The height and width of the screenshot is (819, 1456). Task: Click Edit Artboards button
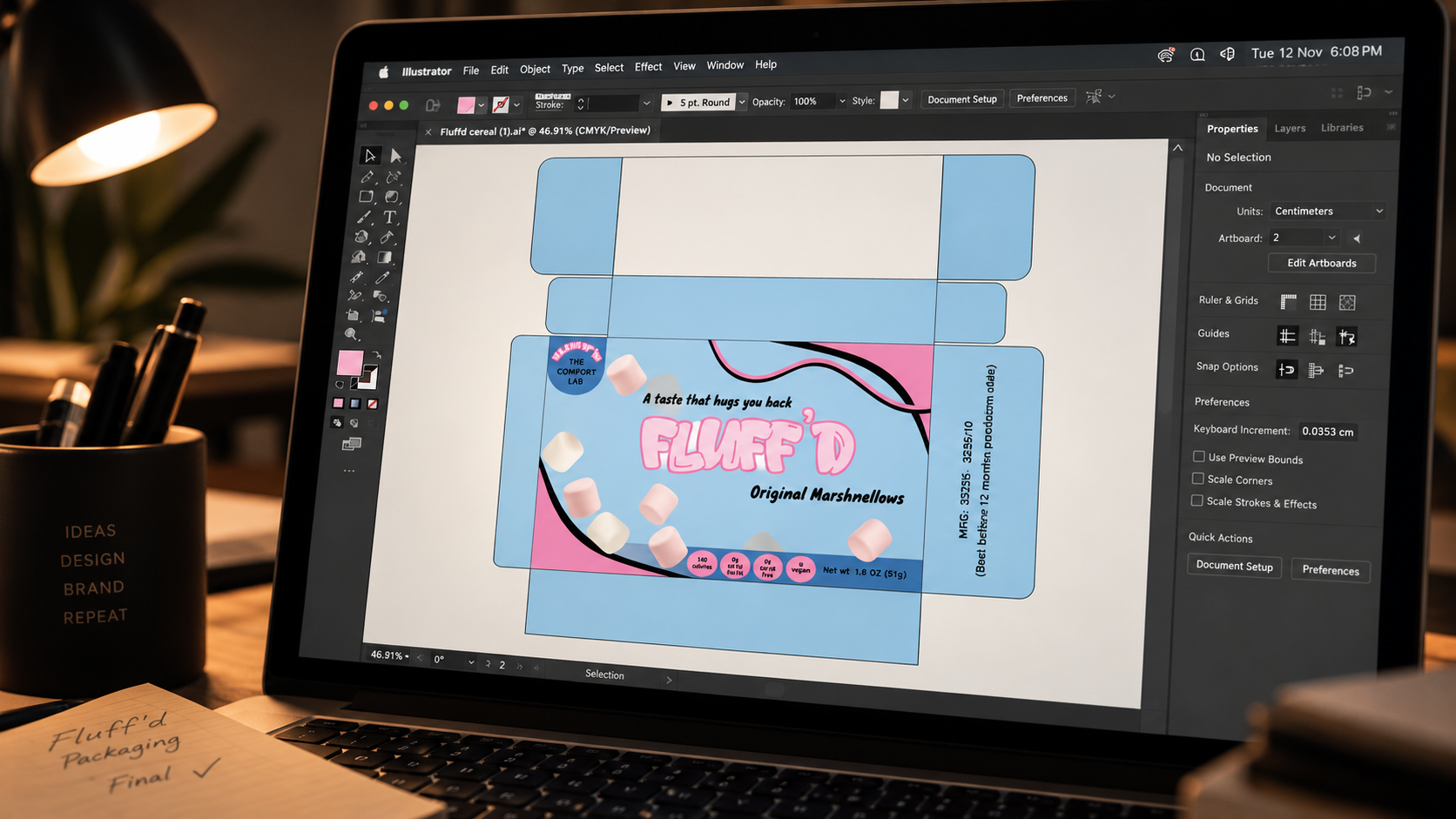pyautogui.click(x=1322, y=263)
